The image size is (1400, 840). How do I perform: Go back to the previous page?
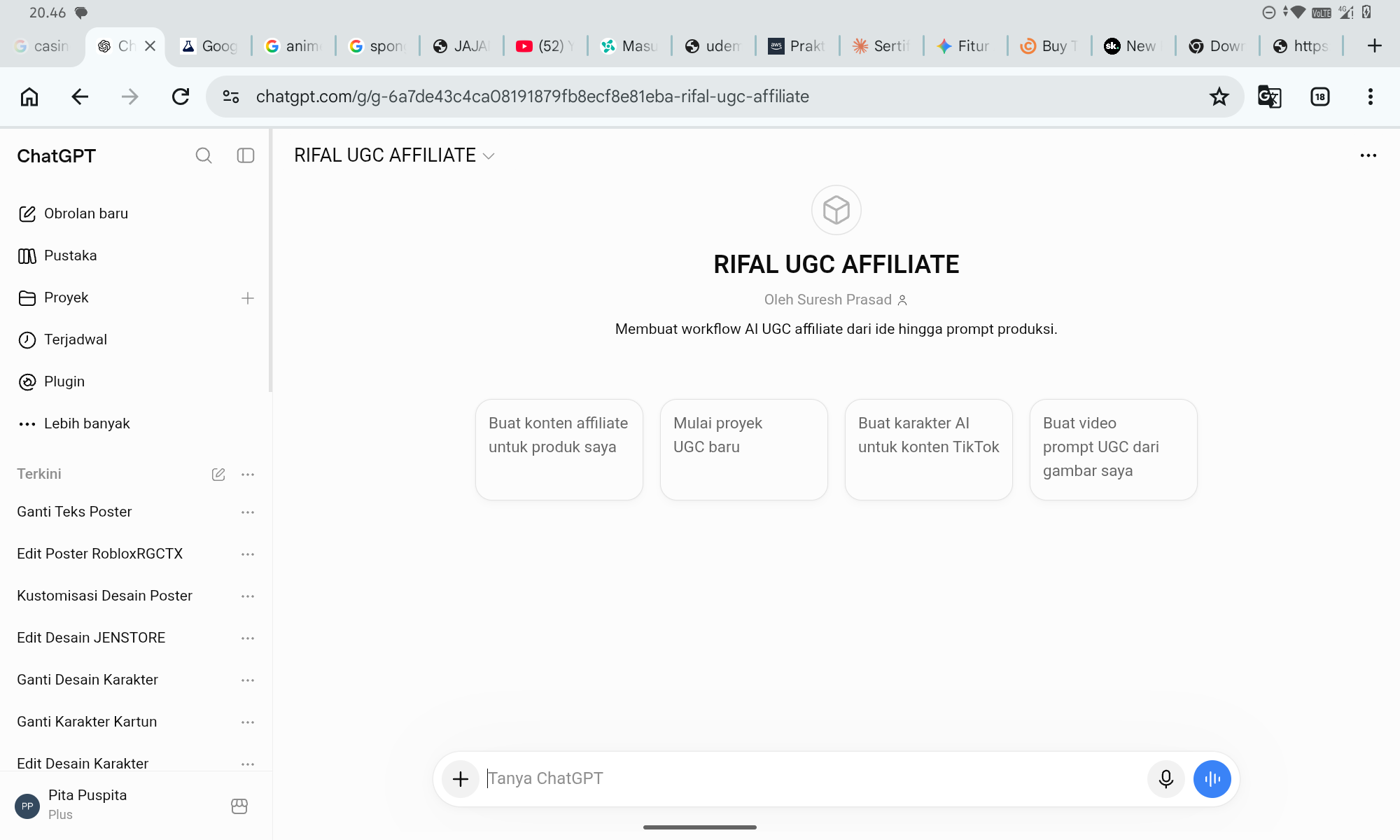(x=80, y=97)
